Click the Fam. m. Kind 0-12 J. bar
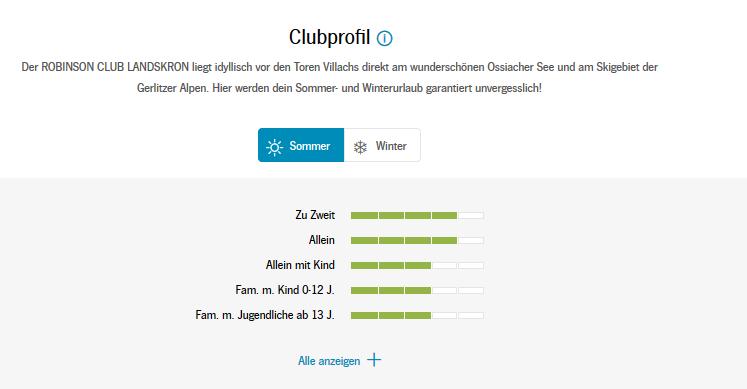 (x=417, y=290)
